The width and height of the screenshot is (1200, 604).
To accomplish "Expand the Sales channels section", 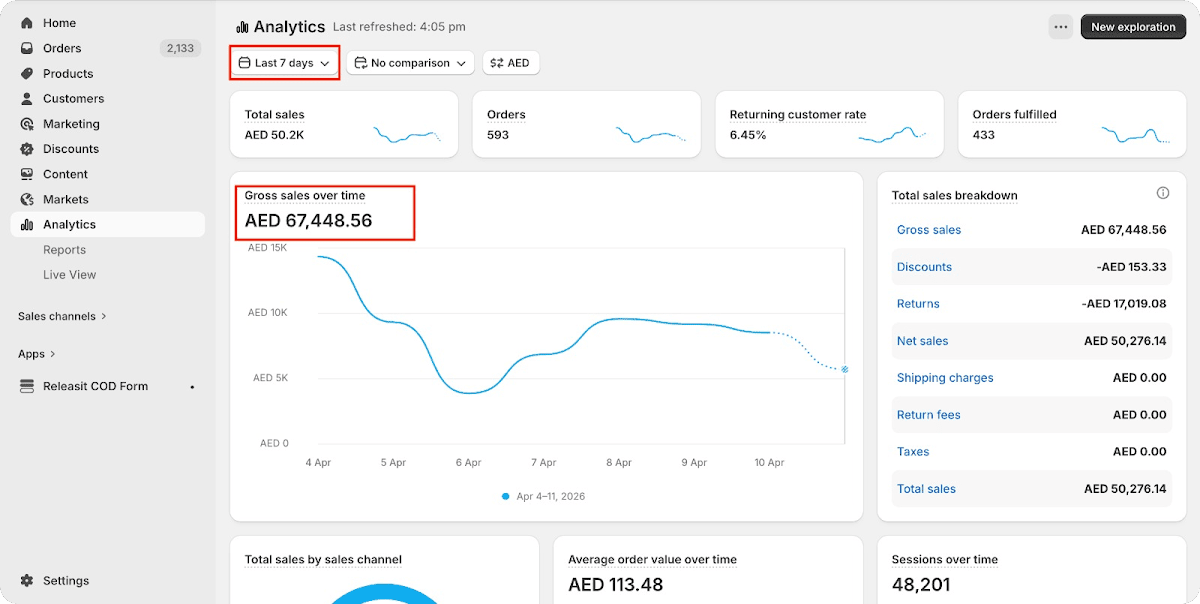I will tap(62, 316).
